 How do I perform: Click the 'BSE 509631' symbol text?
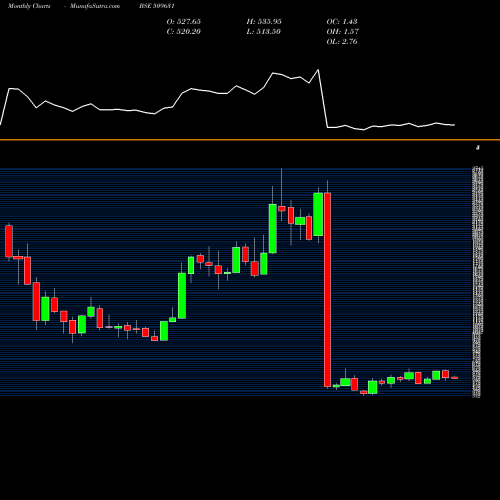(157, 6)
